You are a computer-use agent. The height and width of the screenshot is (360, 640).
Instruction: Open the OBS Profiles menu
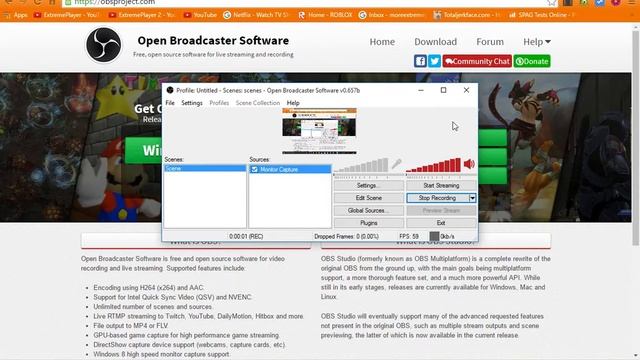point(219,103)
